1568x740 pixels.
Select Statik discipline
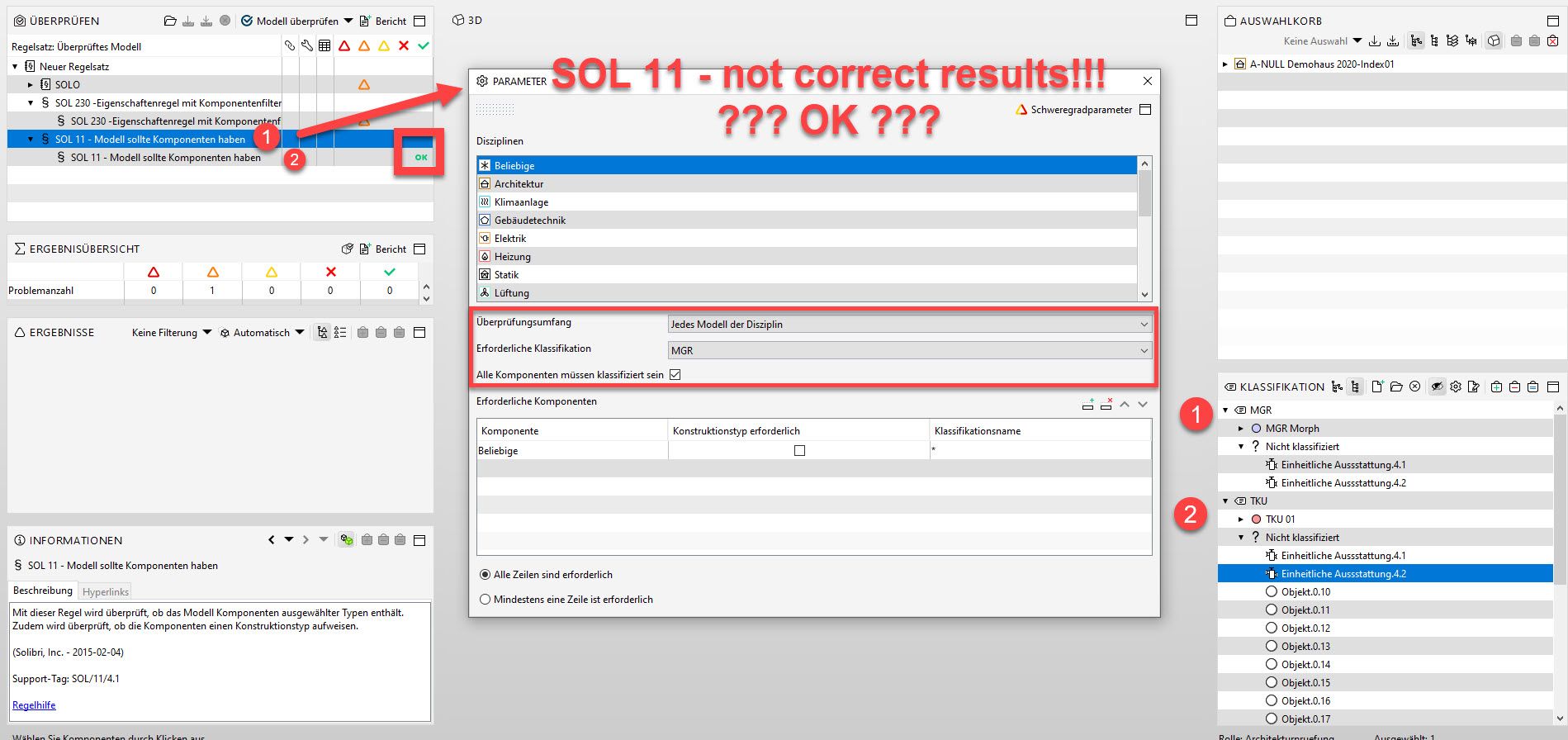[x=807, y=274]
